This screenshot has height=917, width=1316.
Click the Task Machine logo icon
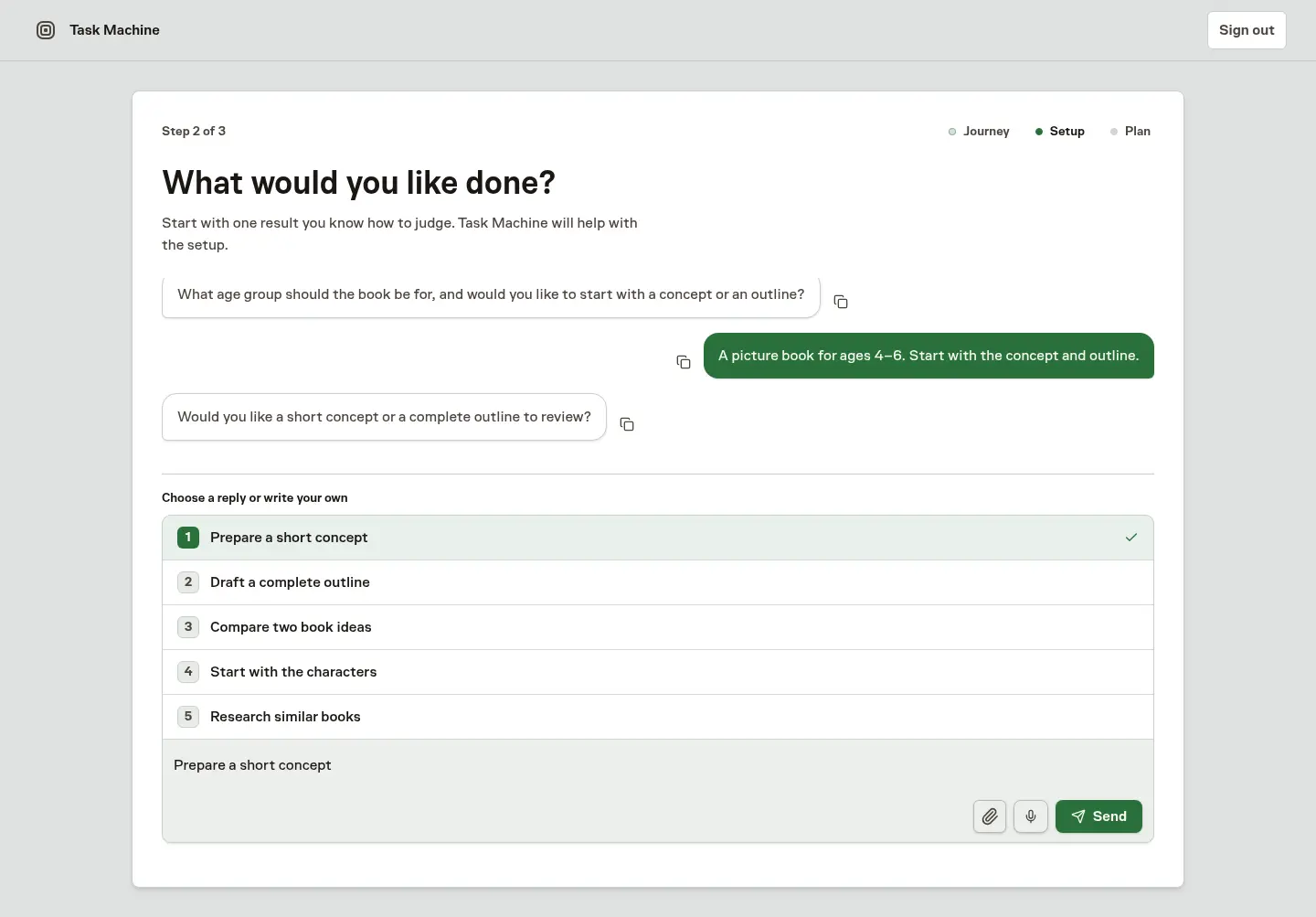[46, 30]
